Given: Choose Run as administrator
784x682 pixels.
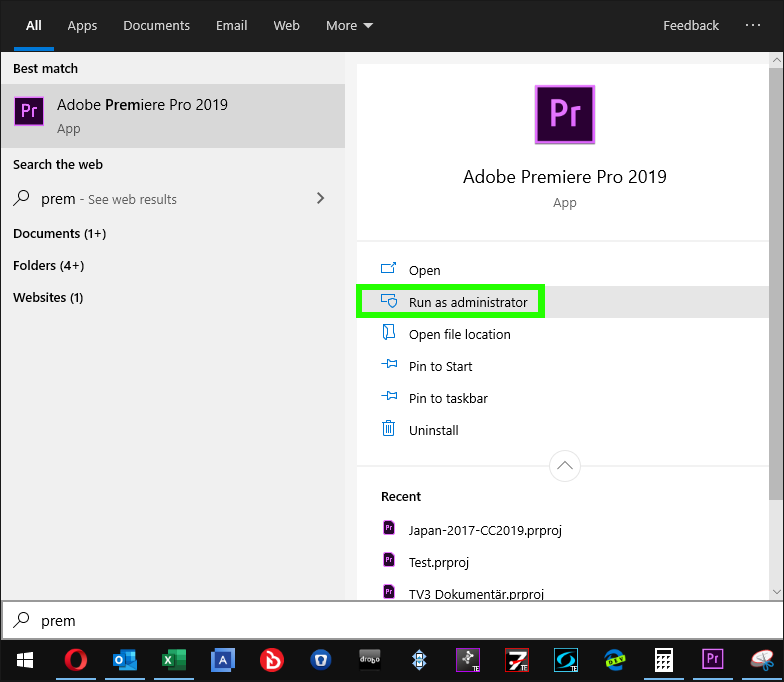Looking at the screenshot, I should 467,302.
